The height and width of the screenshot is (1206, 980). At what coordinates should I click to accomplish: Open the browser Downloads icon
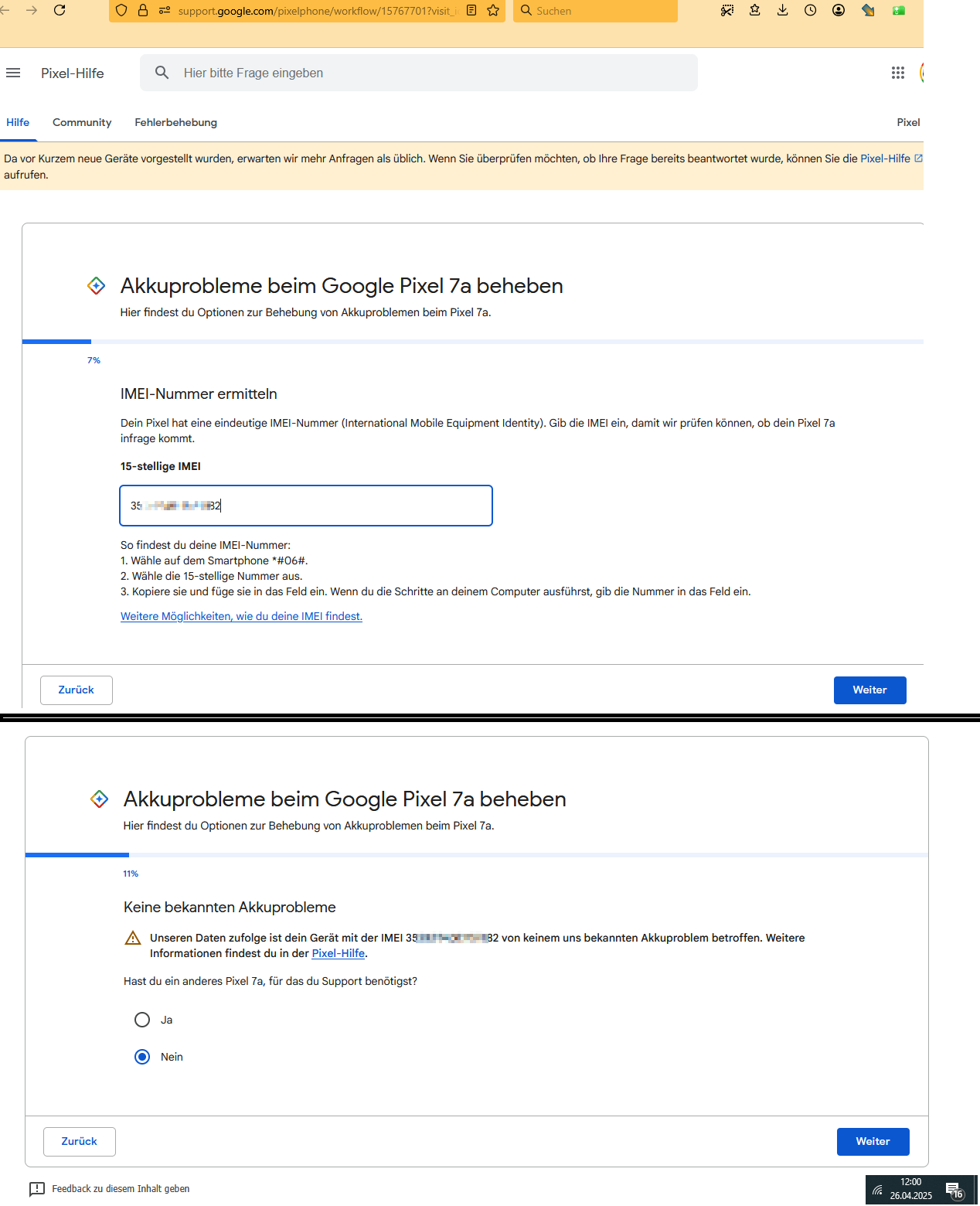coord(782,10)
